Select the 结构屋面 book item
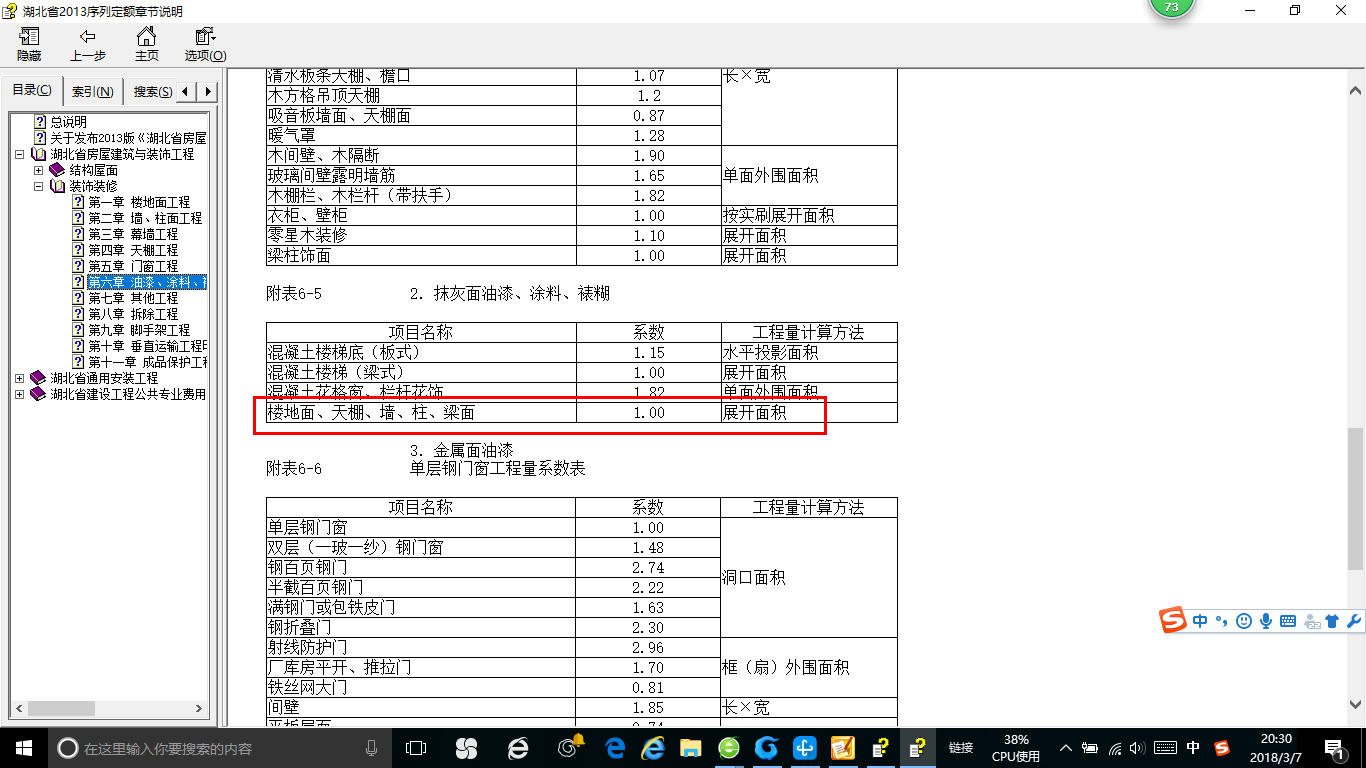This screenshot has height=768, width=1366. [93, 170]
